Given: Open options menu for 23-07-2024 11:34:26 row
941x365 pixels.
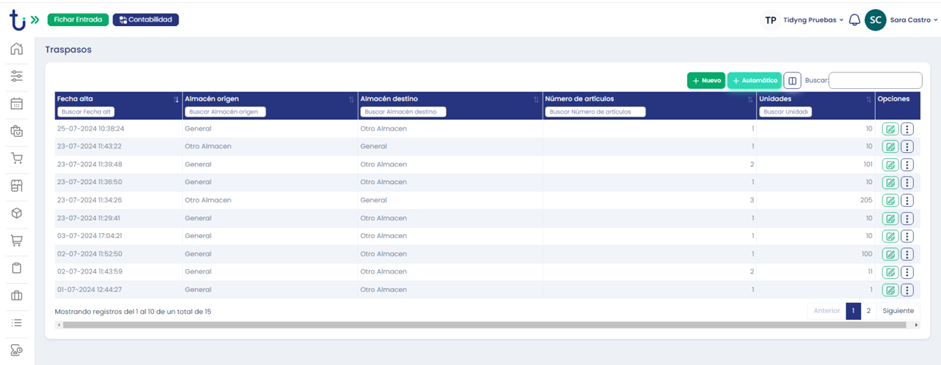Looking at the screenshot, I should 907,201.
